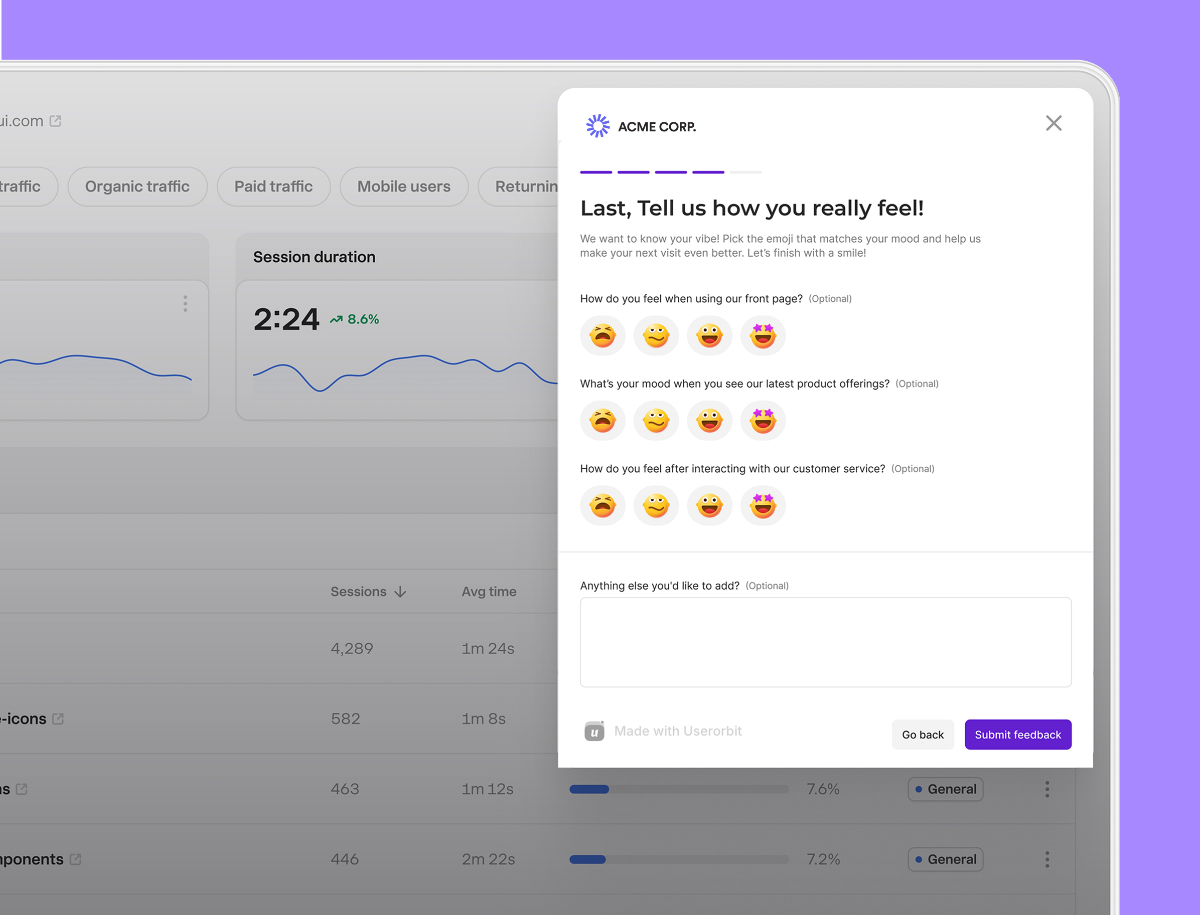Click the 'Anything else you'd like to add' text box
1200x915 pixels.
point(825,642)
